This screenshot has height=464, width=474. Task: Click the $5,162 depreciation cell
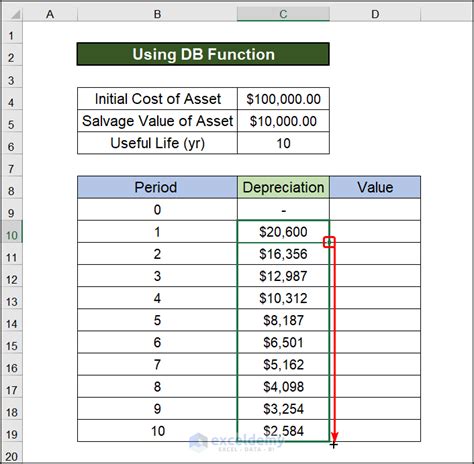tap(283, 364)
